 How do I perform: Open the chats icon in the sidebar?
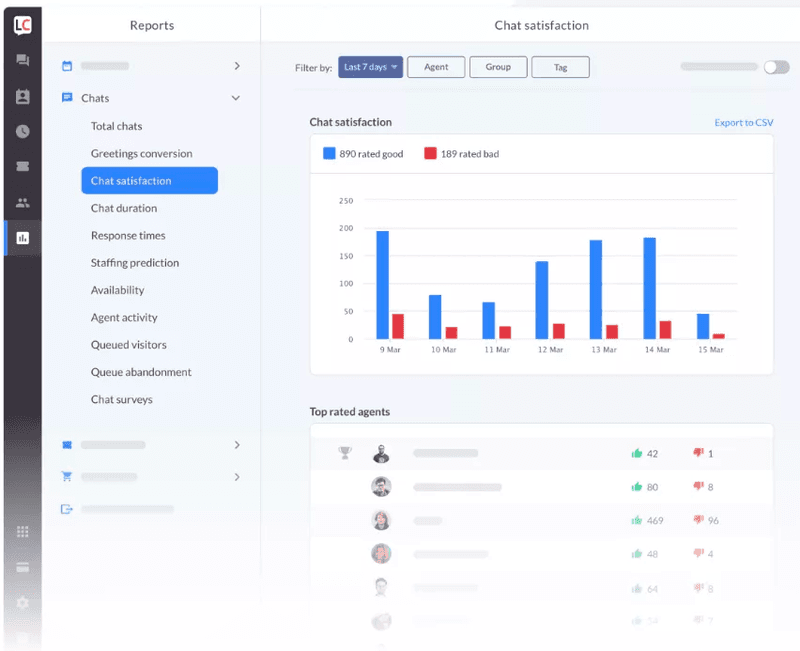pyautogui.click(x=22, y=61)
